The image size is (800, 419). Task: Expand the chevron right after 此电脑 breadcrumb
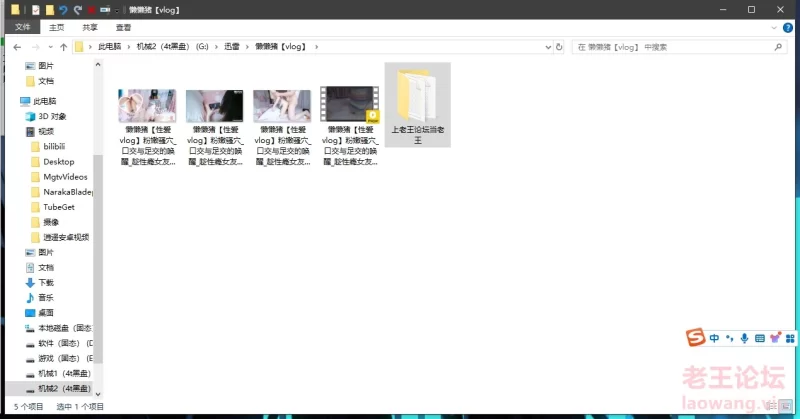tap(129, 46)
